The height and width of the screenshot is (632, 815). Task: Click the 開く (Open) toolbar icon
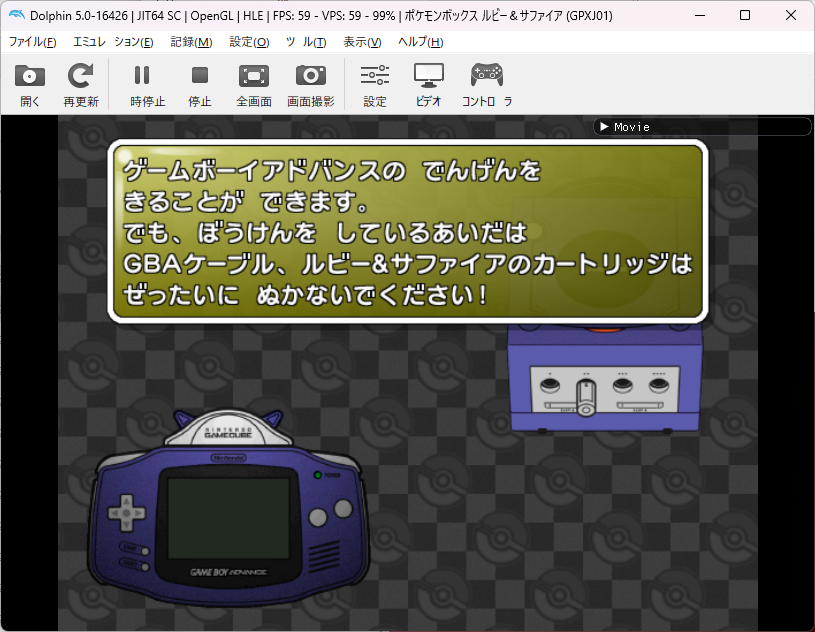coord(30,85)
